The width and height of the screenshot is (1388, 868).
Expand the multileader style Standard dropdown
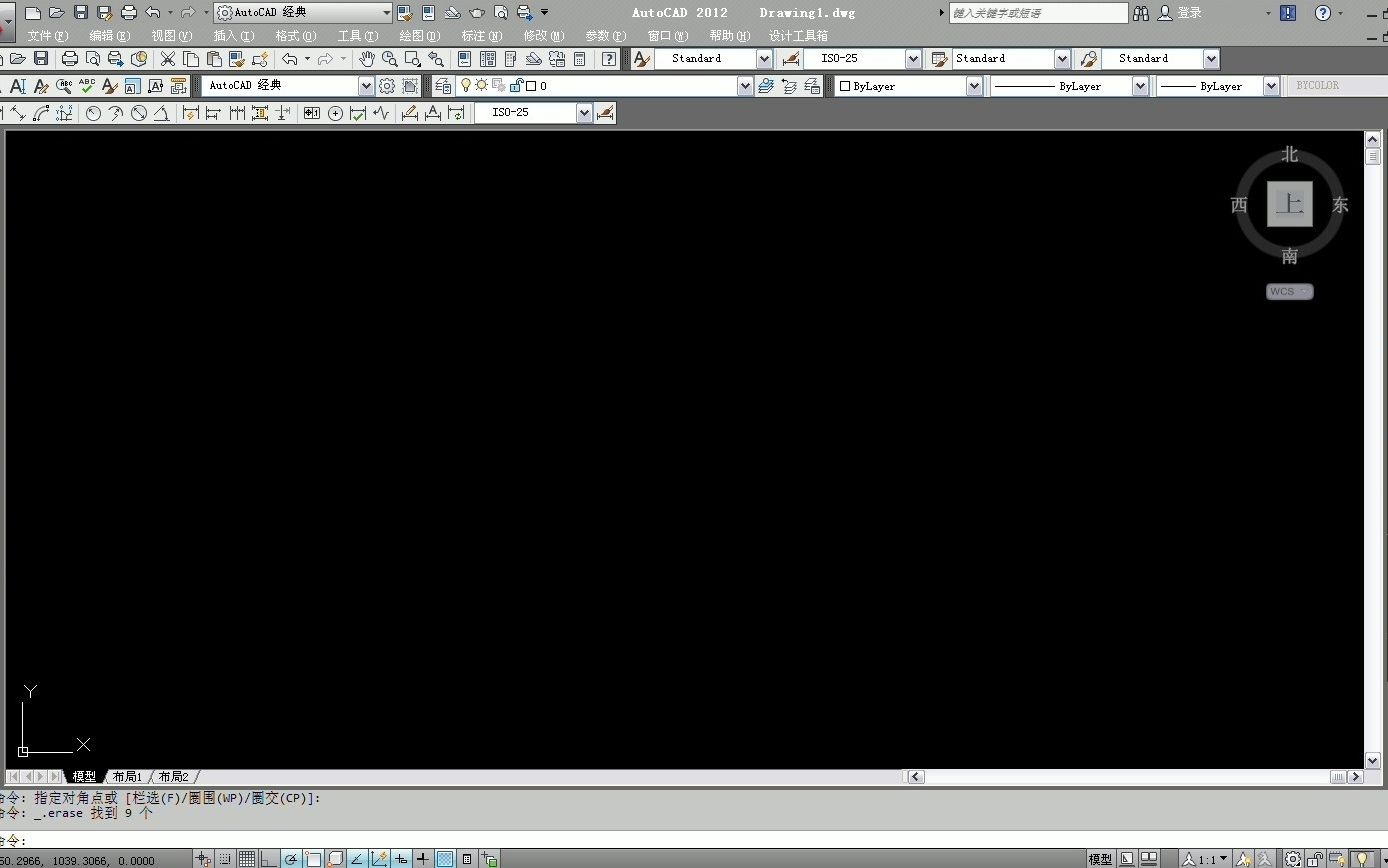coord(1211,59)
